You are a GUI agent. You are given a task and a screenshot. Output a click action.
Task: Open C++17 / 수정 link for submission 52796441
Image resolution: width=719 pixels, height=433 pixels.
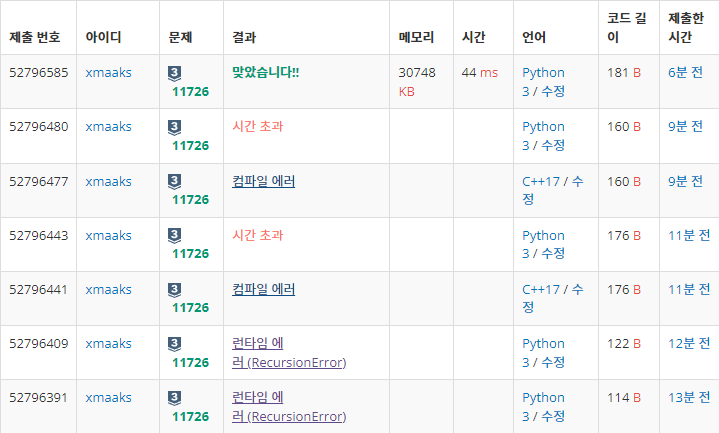[x=553, y=299]
